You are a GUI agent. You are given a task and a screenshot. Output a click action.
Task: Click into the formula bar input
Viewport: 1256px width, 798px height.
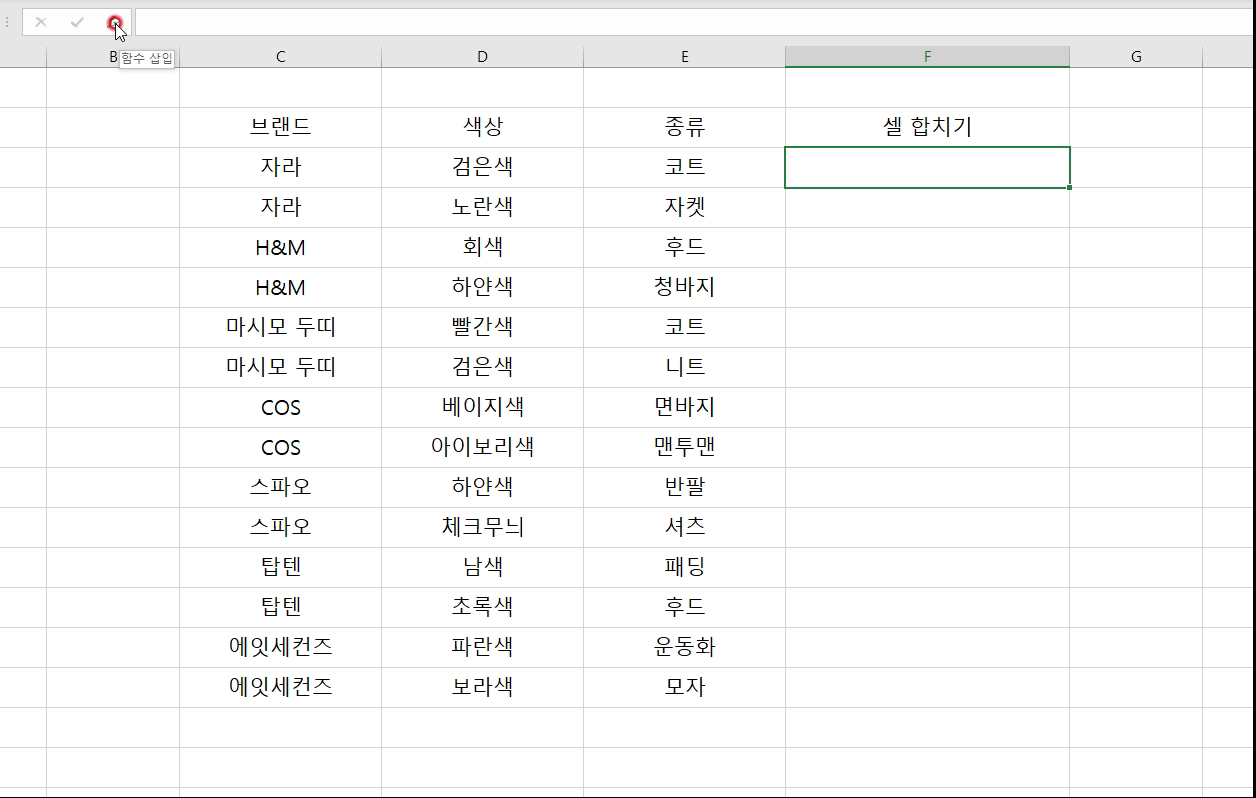coord(694,22)
